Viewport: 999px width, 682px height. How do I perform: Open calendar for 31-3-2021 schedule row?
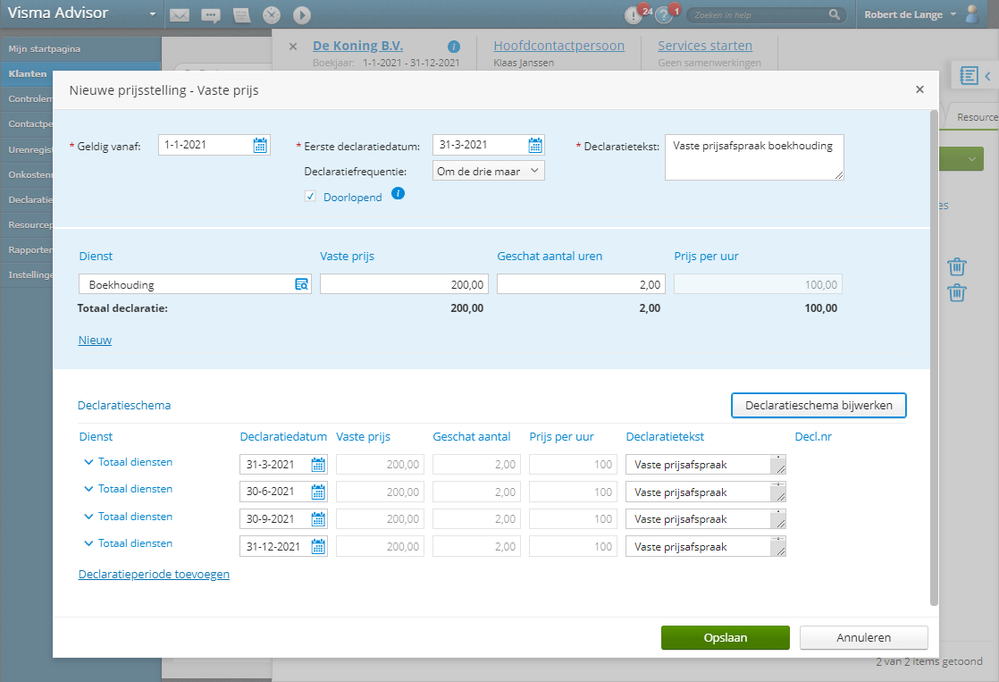(x=318, y=465)
